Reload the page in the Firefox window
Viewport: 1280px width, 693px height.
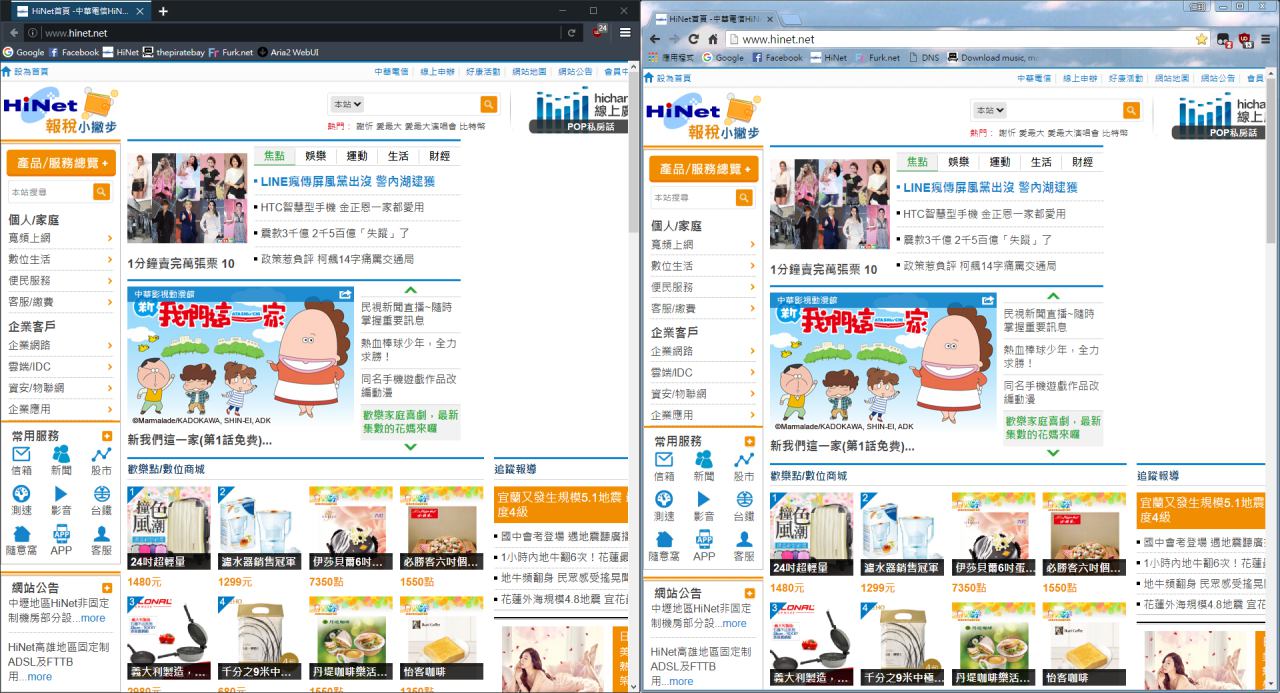(572, 33)
